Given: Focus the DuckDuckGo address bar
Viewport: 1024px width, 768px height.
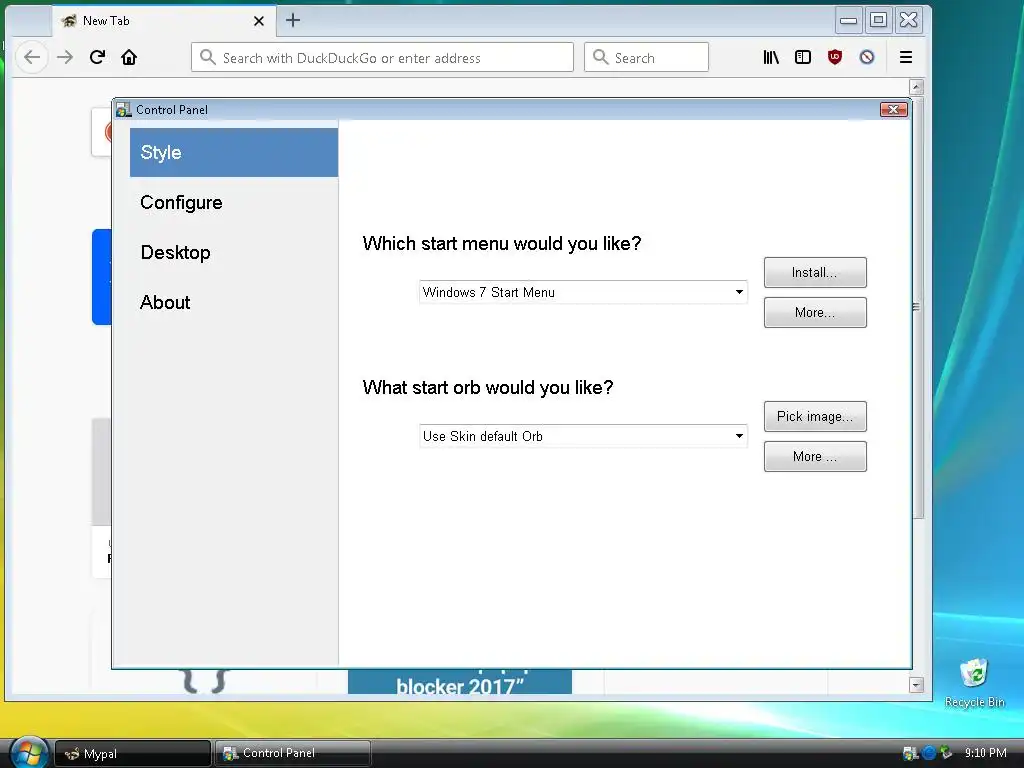Looking at the screenshot, I should click(x=383, y=57).
